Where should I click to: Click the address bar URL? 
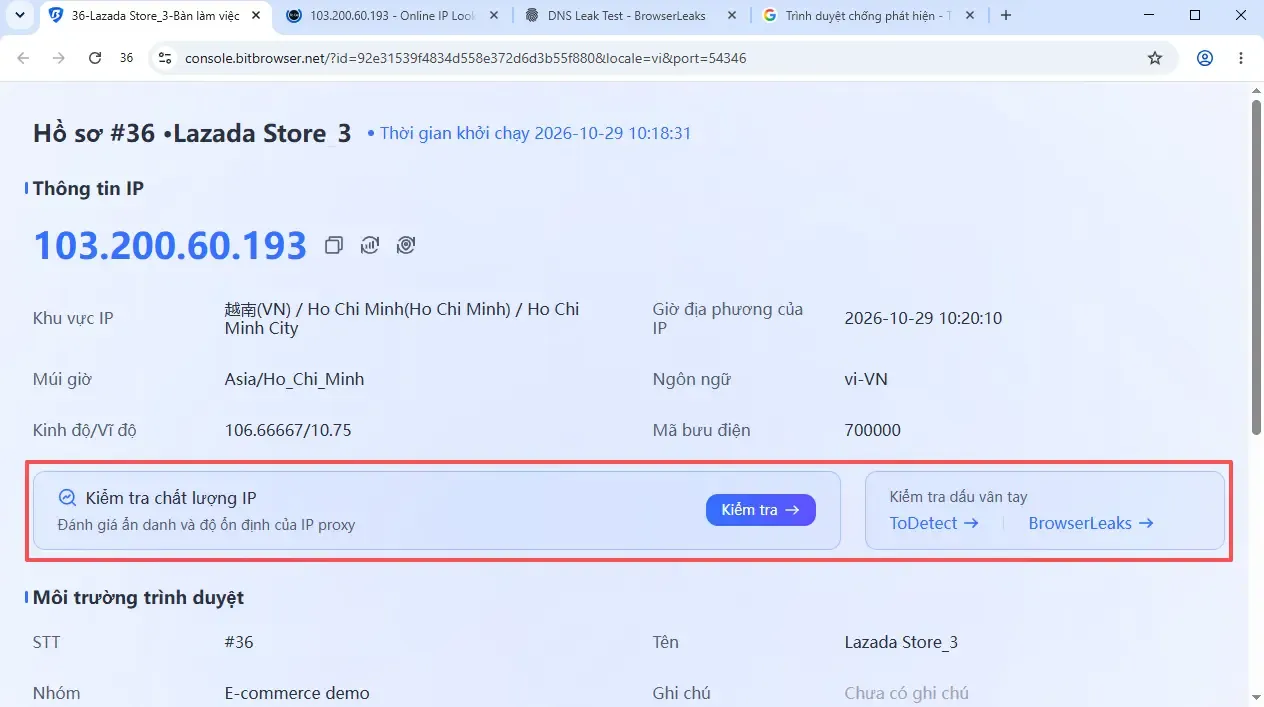pyautogui.click(x=466, y=58)
